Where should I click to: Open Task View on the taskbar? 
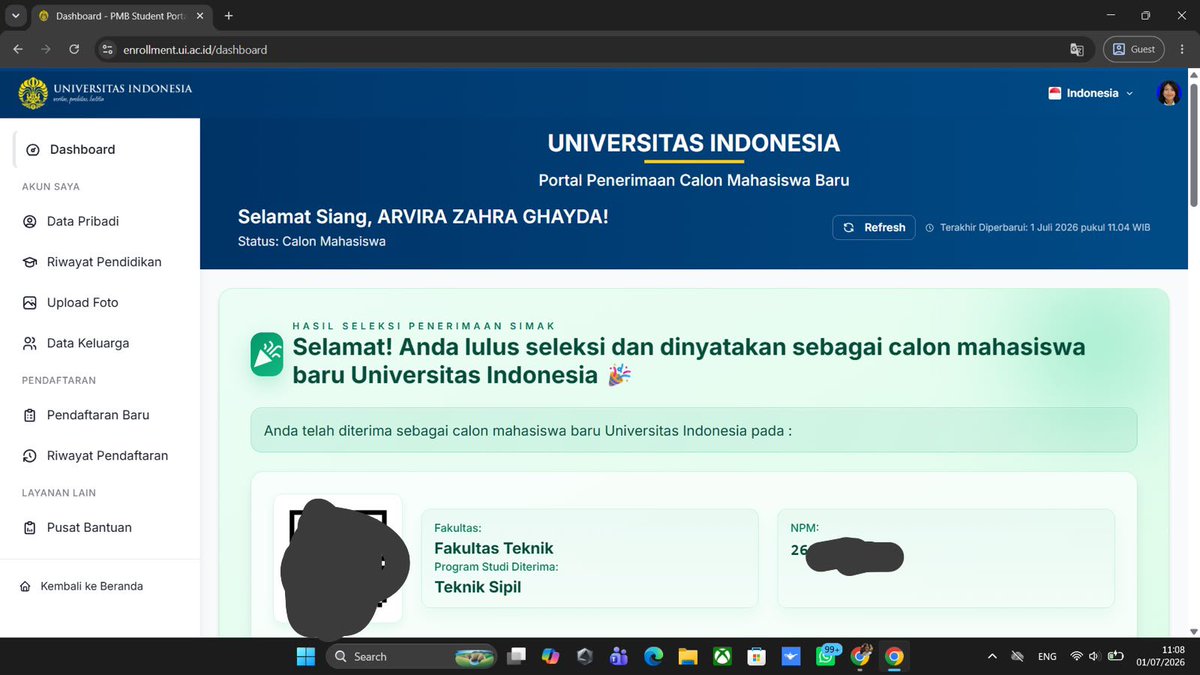click(516, 657)
